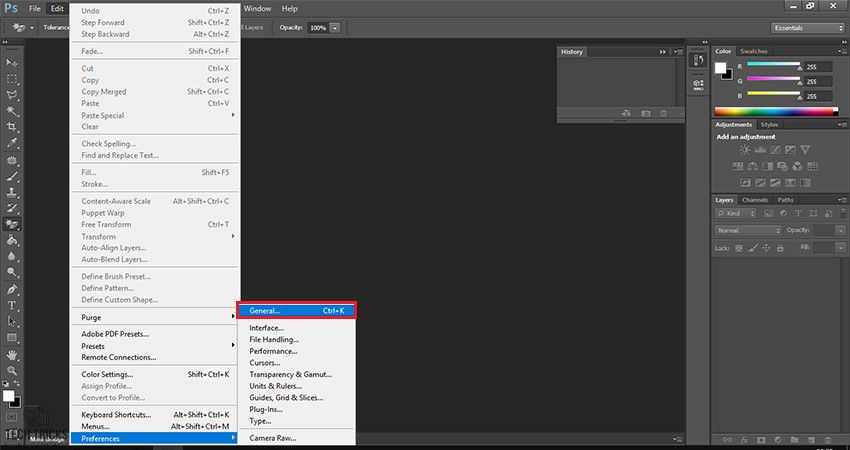The width and height of the screenshot is (850, 450).
Task: Expand the Presets submenu
Action: (x=155, y=346)
